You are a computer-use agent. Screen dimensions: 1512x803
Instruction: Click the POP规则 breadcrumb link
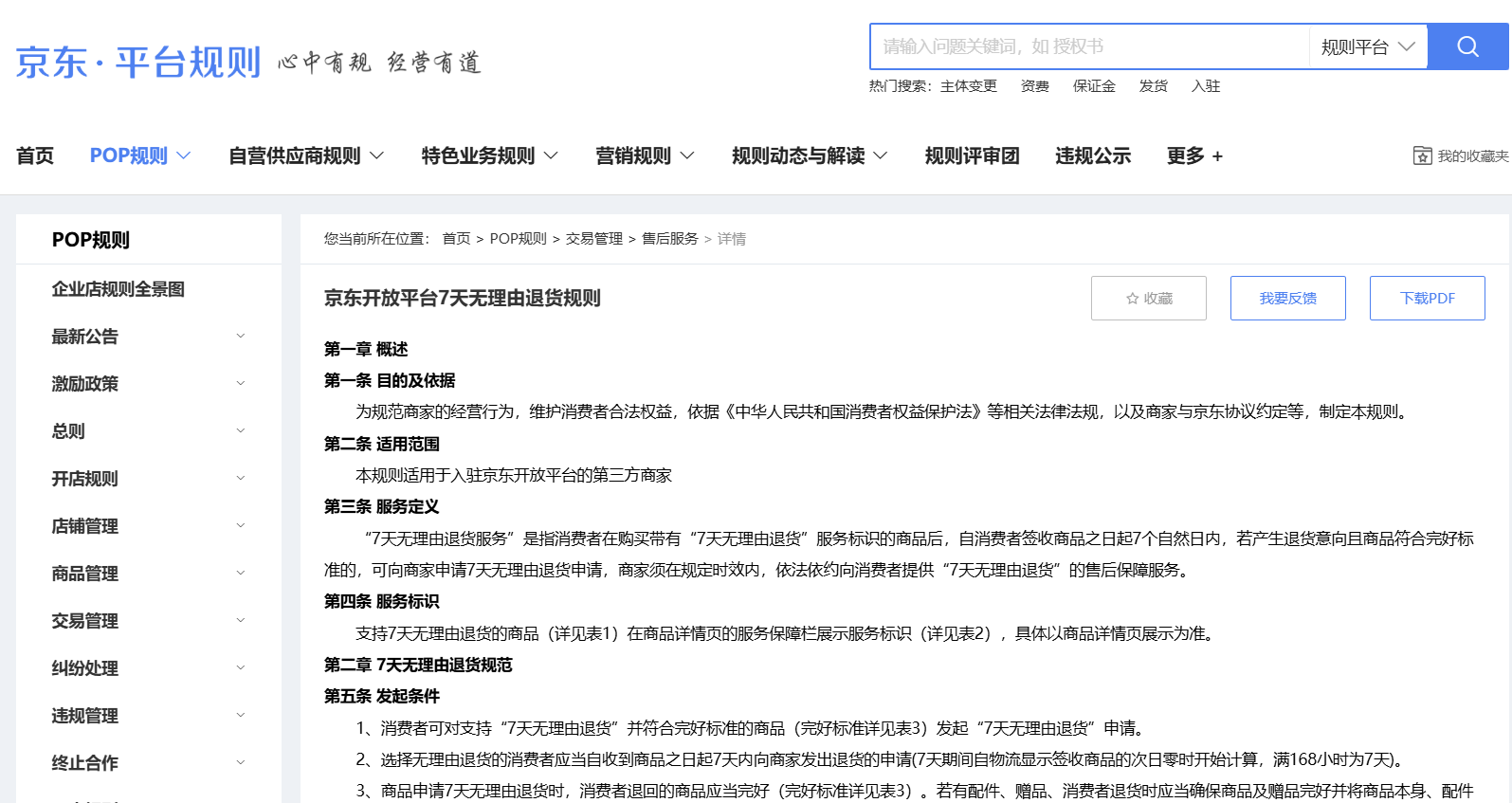518,239
